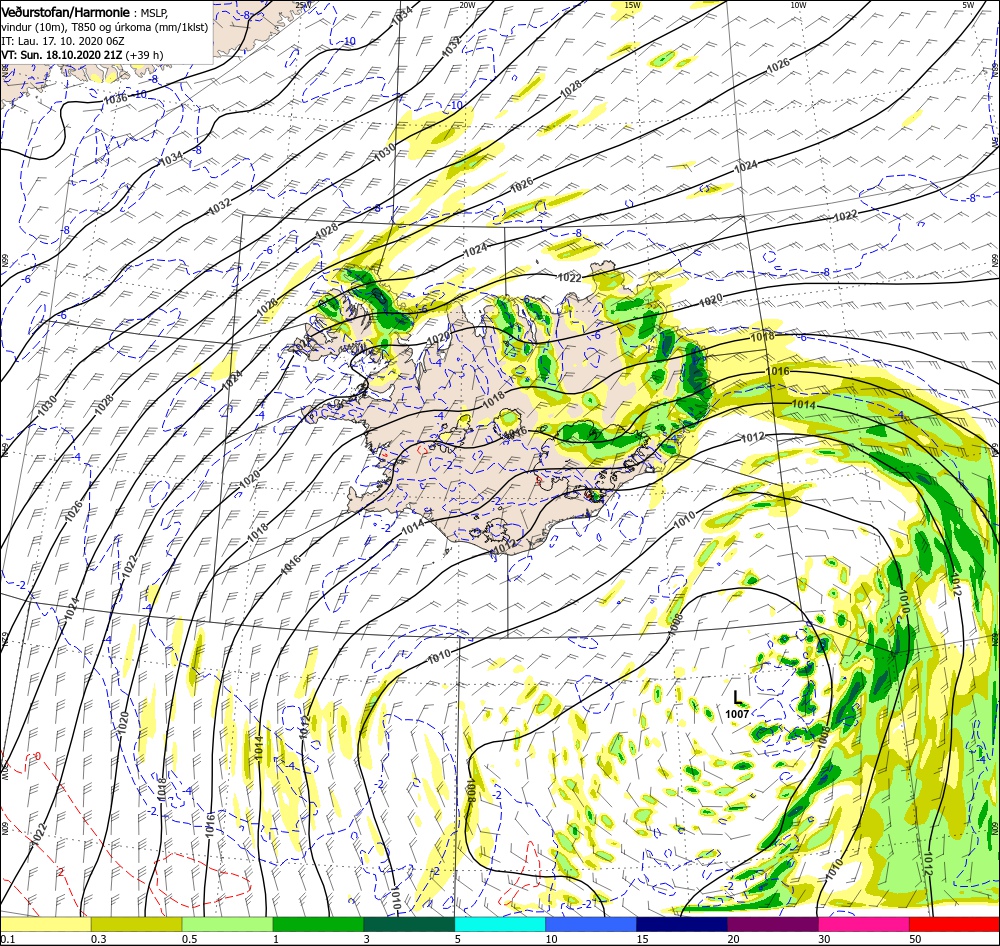1000x946 pixels.
Task: Click the legend value '30'
Action: (x=825, y=939)
